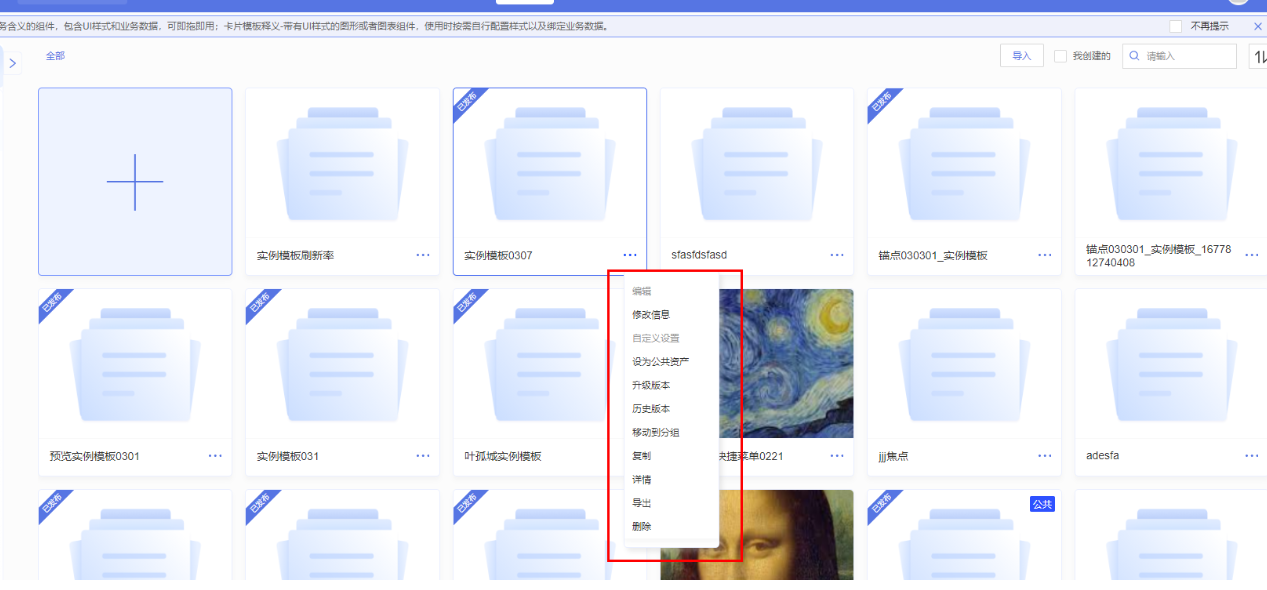Focus the 请输入 search field
Viewport: 1267px width, 590px height.
click(1179, 56)
